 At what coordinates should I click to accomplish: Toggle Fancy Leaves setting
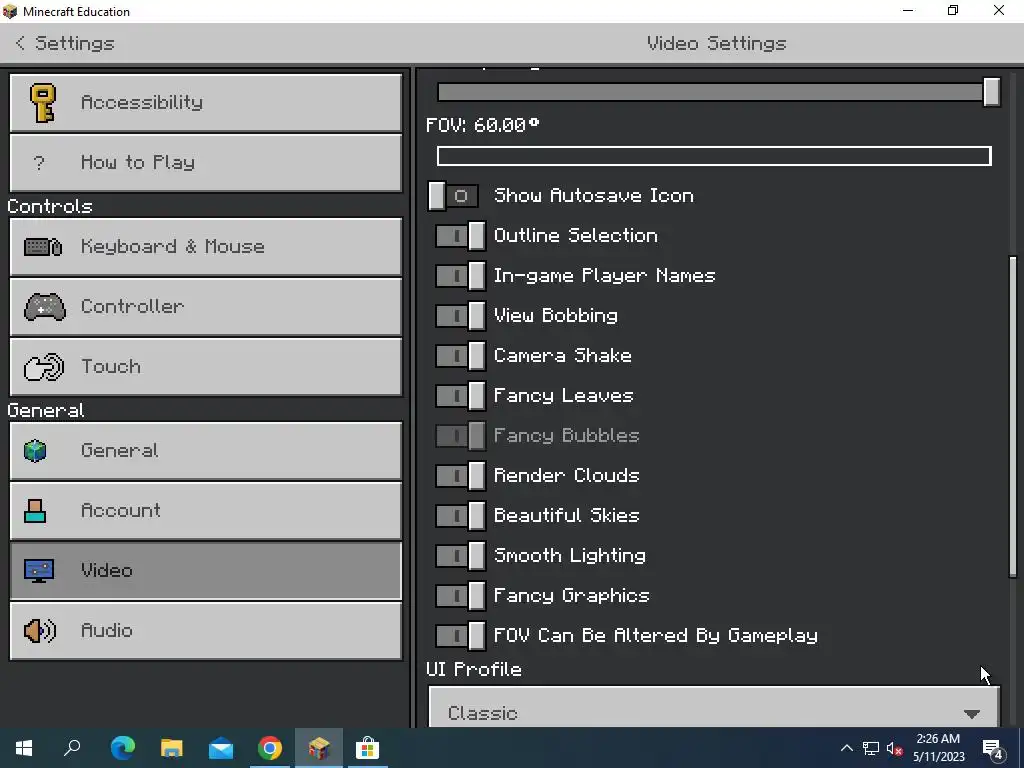[x=460, y=396]
